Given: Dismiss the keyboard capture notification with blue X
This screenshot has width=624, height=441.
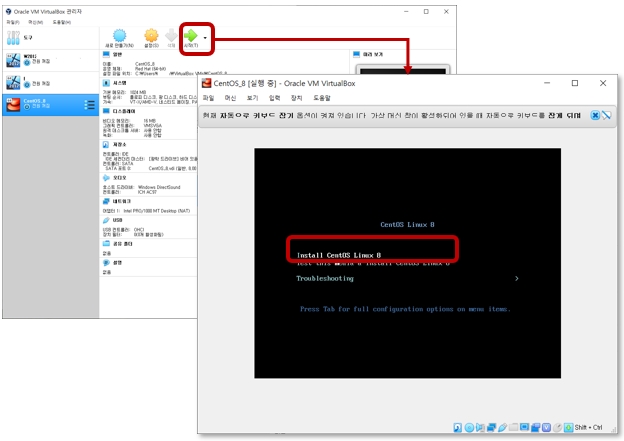Looking at the screenshot, I should click(595, 115).
